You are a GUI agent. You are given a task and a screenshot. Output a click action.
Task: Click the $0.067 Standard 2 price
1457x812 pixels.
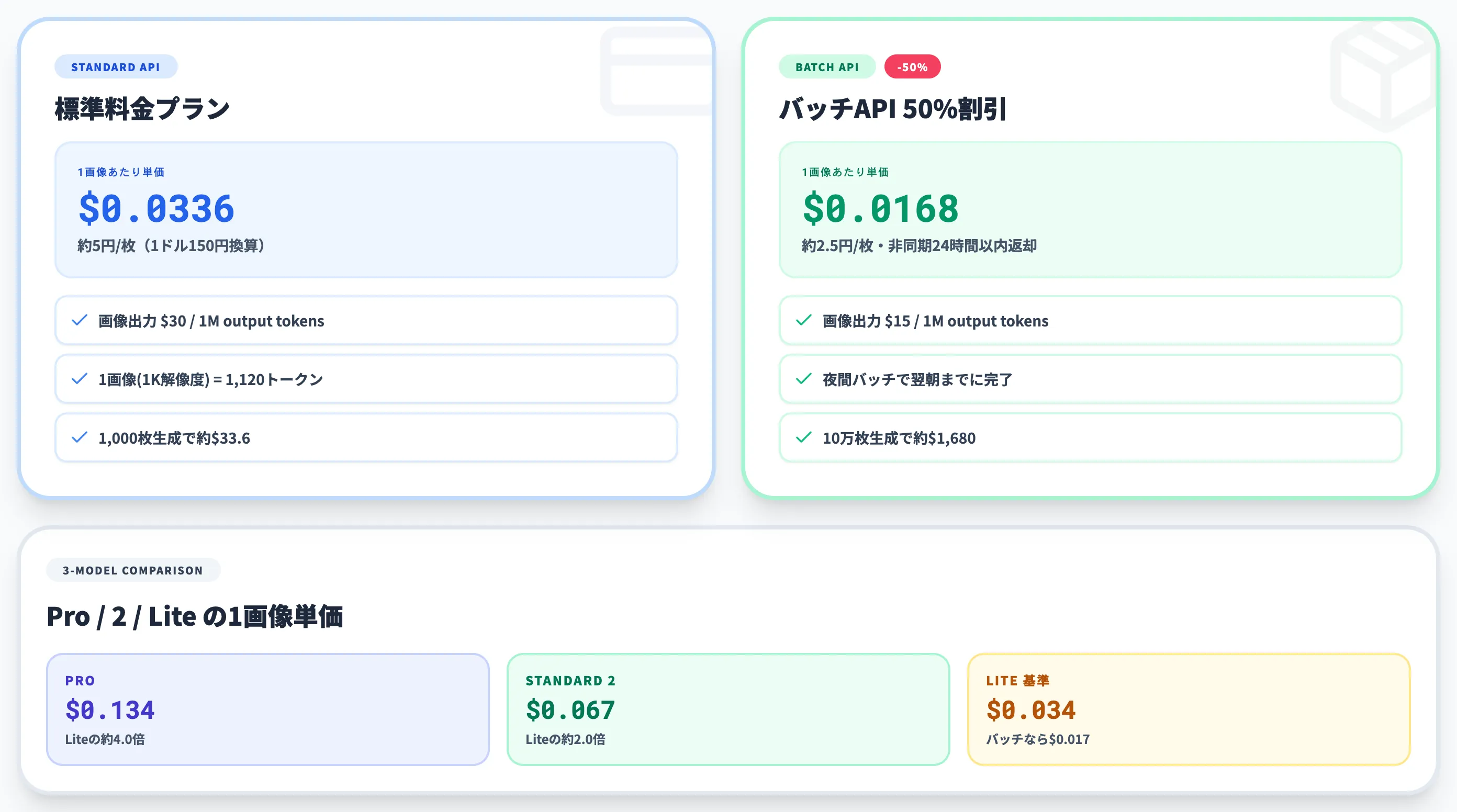570,710
